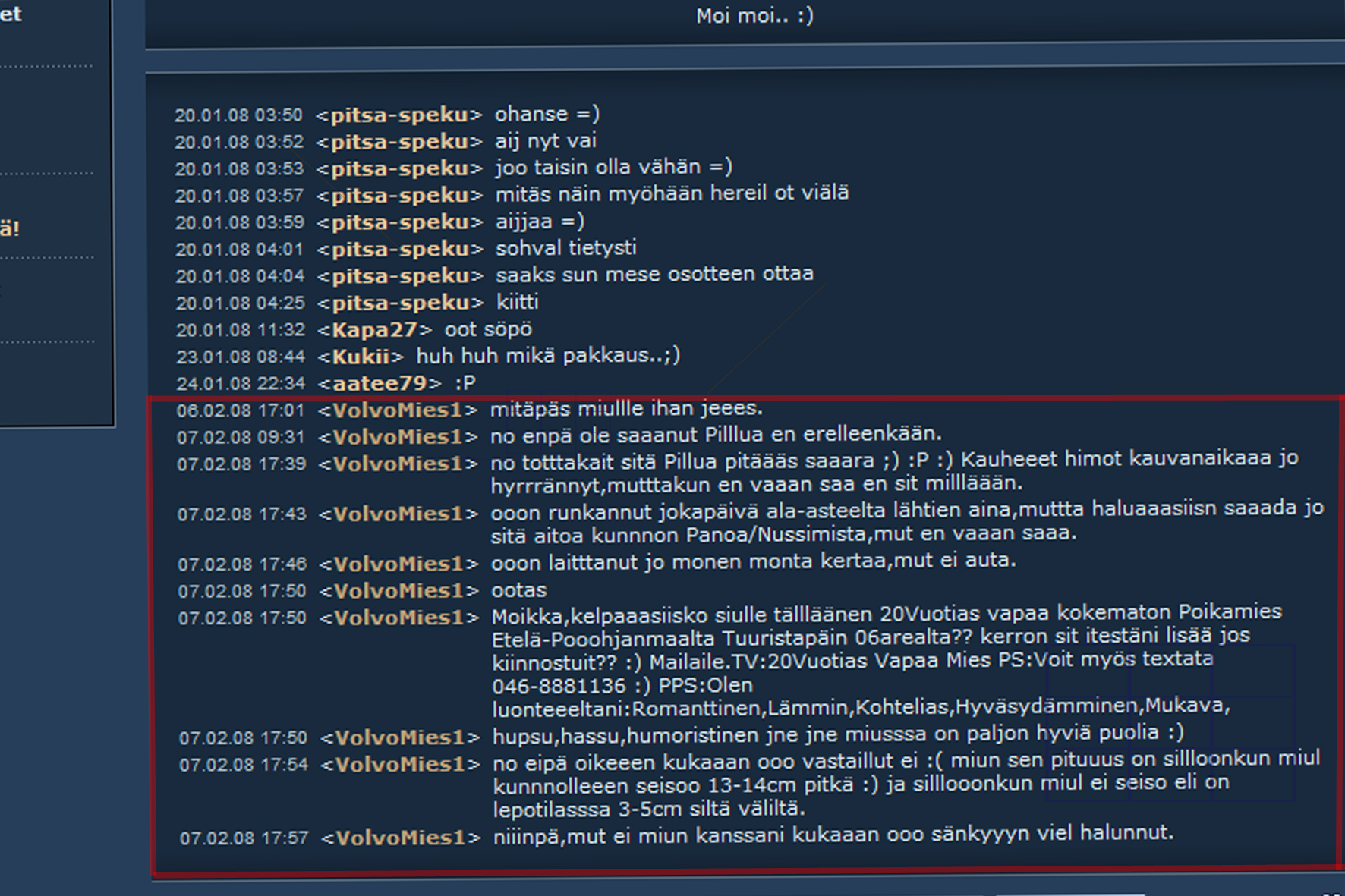1345x896 pixels.
Task: Click the 'oot söpö' message text
Action: coord(488,330)
